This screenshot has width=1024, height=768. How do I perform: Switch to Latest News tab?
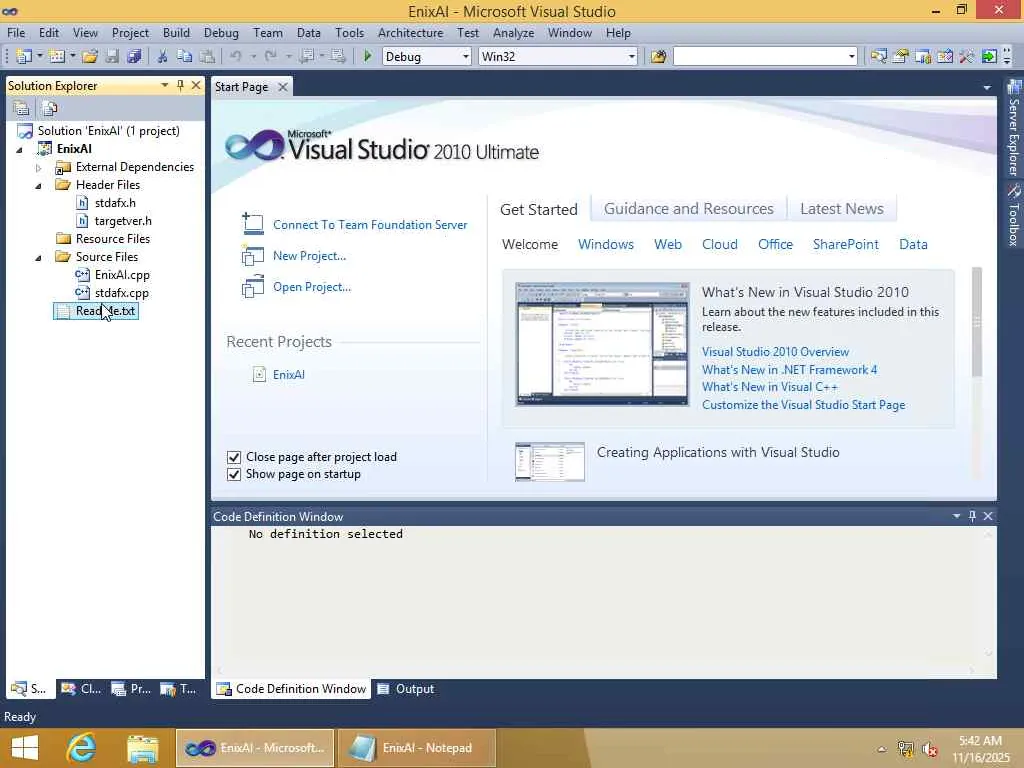(841, 208)
